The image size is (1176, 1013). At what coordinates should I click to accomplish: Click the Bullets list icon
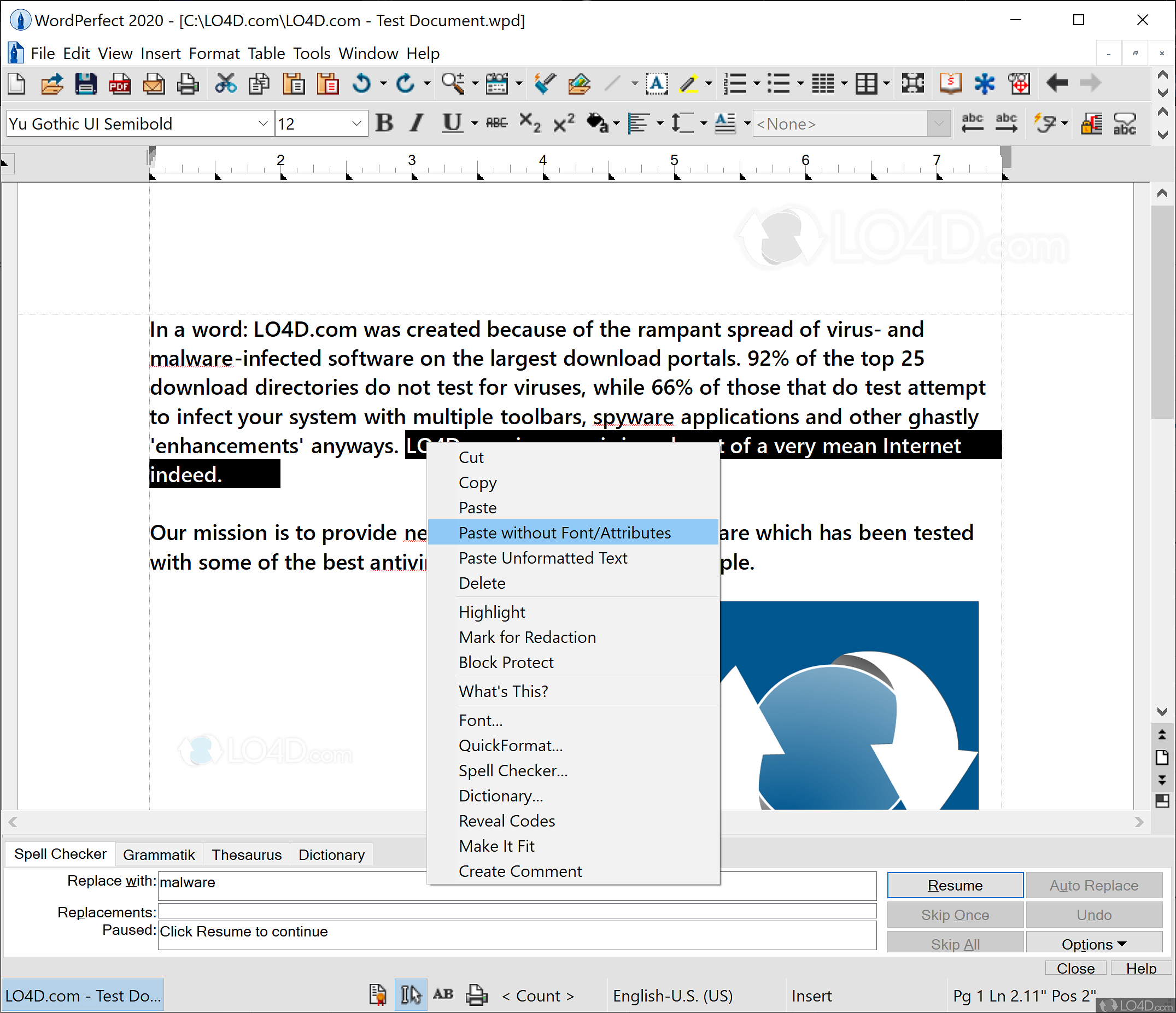(779, 84)
